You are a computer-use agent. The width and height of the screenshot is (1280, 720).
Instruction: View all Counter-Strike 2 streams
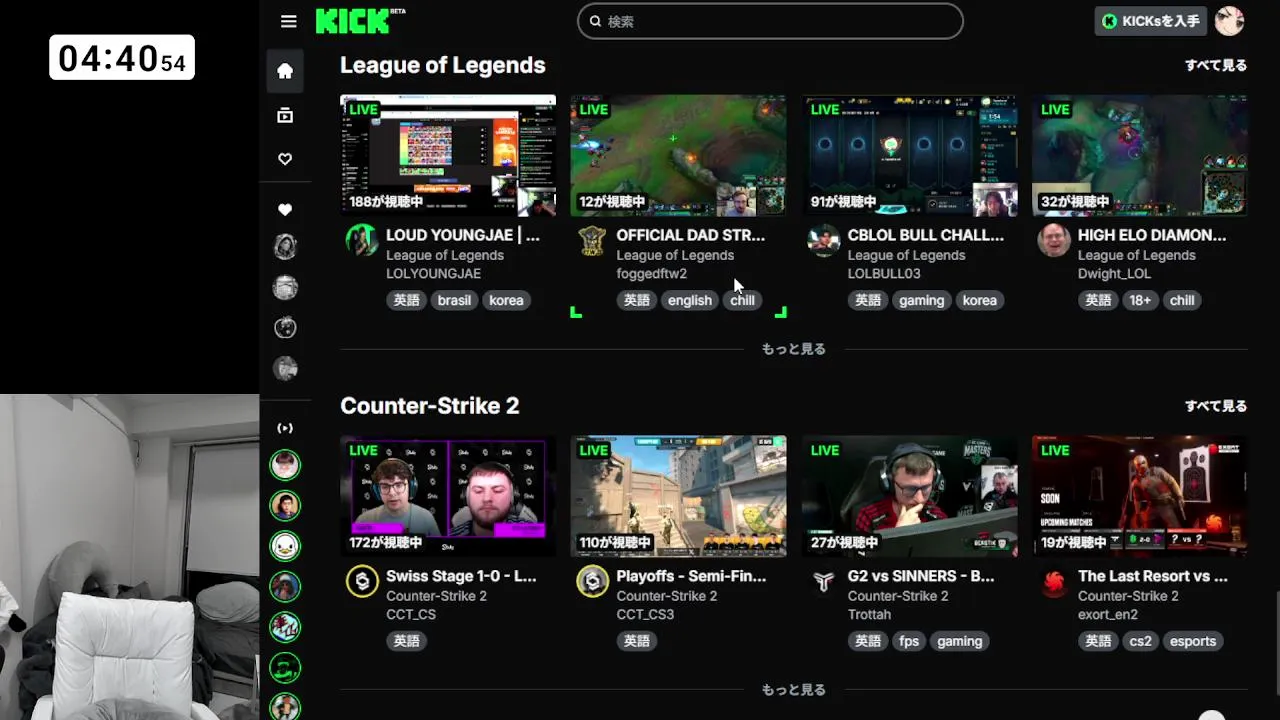coord(1216,406)
